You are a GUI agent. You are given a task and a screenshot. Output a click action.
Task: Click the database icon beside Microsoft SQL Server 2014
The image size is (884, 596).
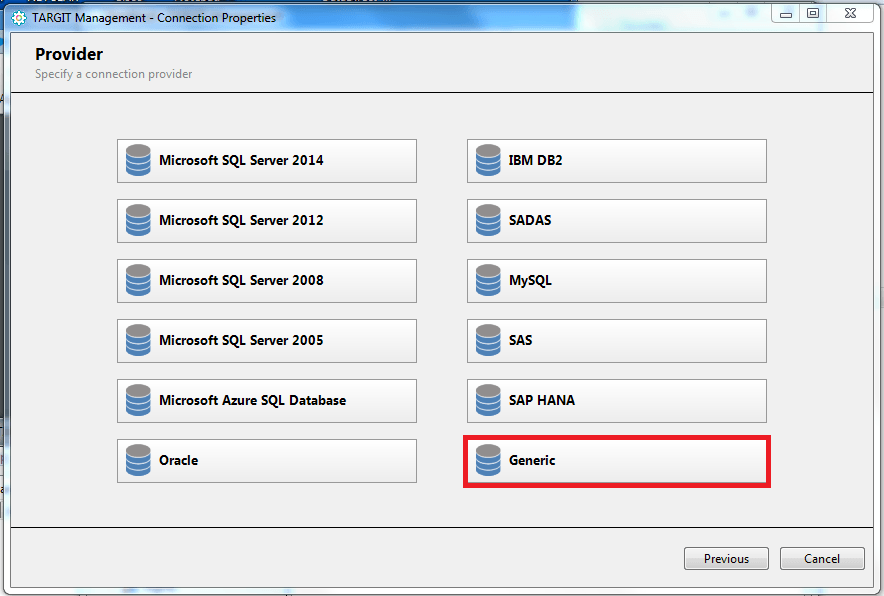coord(138,161)
